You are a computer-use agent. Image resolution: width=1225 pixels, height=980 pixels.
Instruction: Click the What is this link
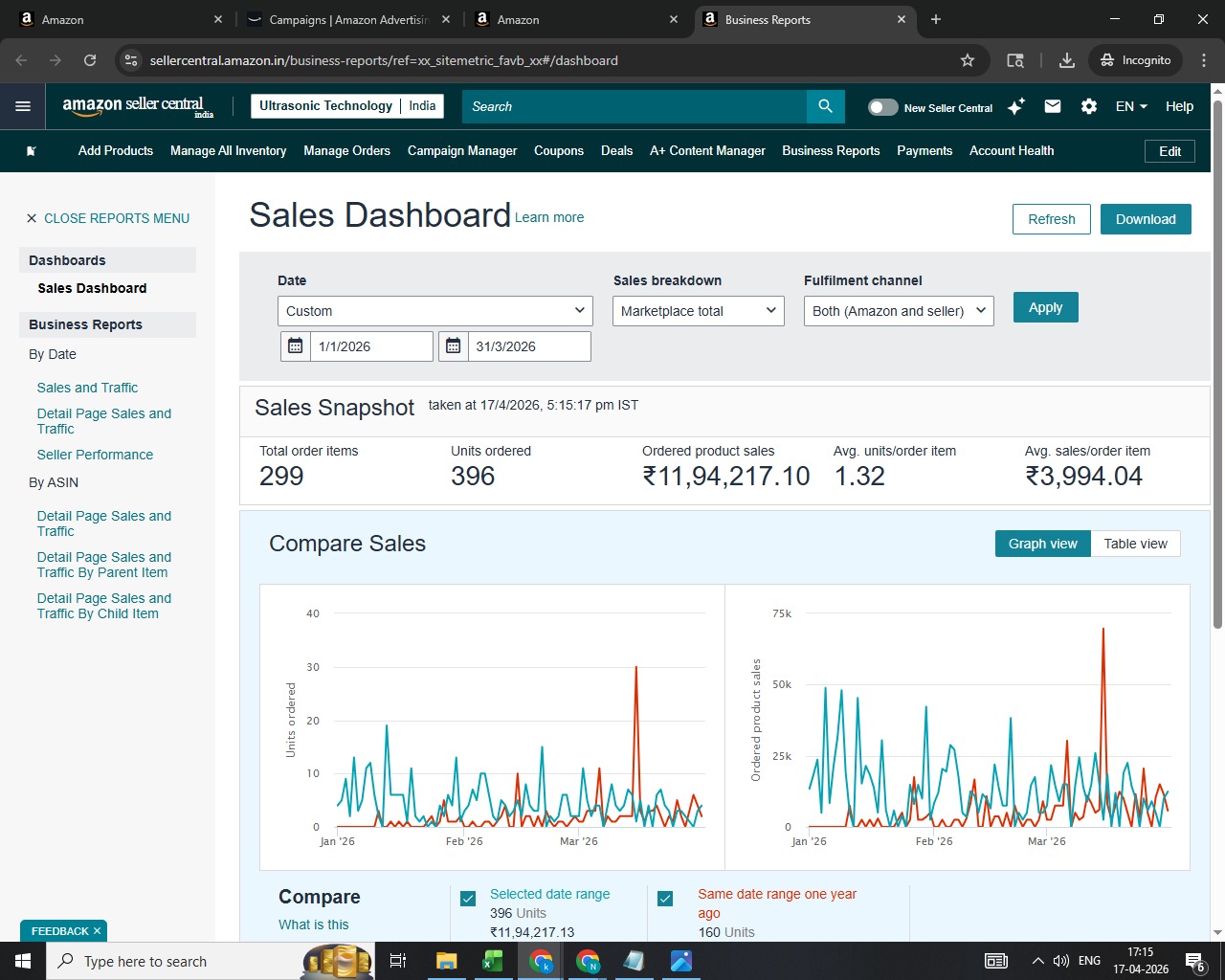(x=313, y=924)
